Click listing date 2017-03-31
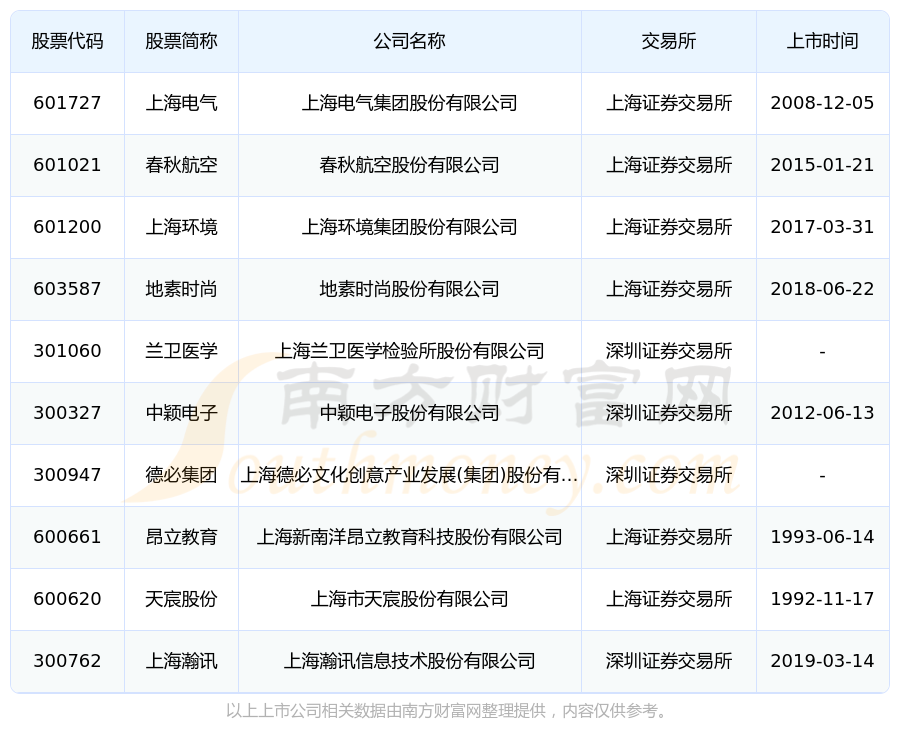This screenshot has height=738, width=900. tap(823, 227)
